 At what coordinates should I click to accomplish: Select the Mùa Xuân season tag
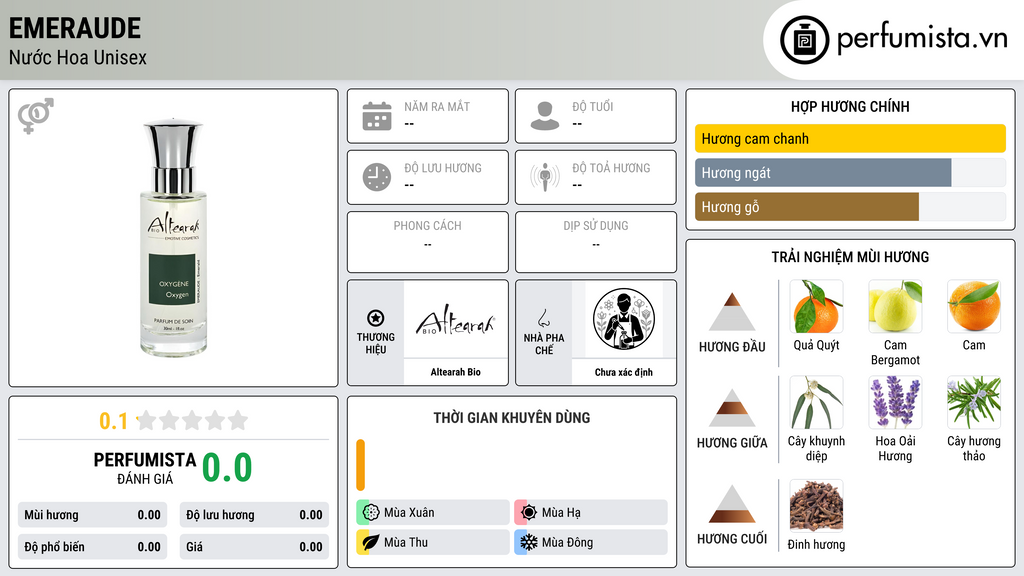coord(433,513)
